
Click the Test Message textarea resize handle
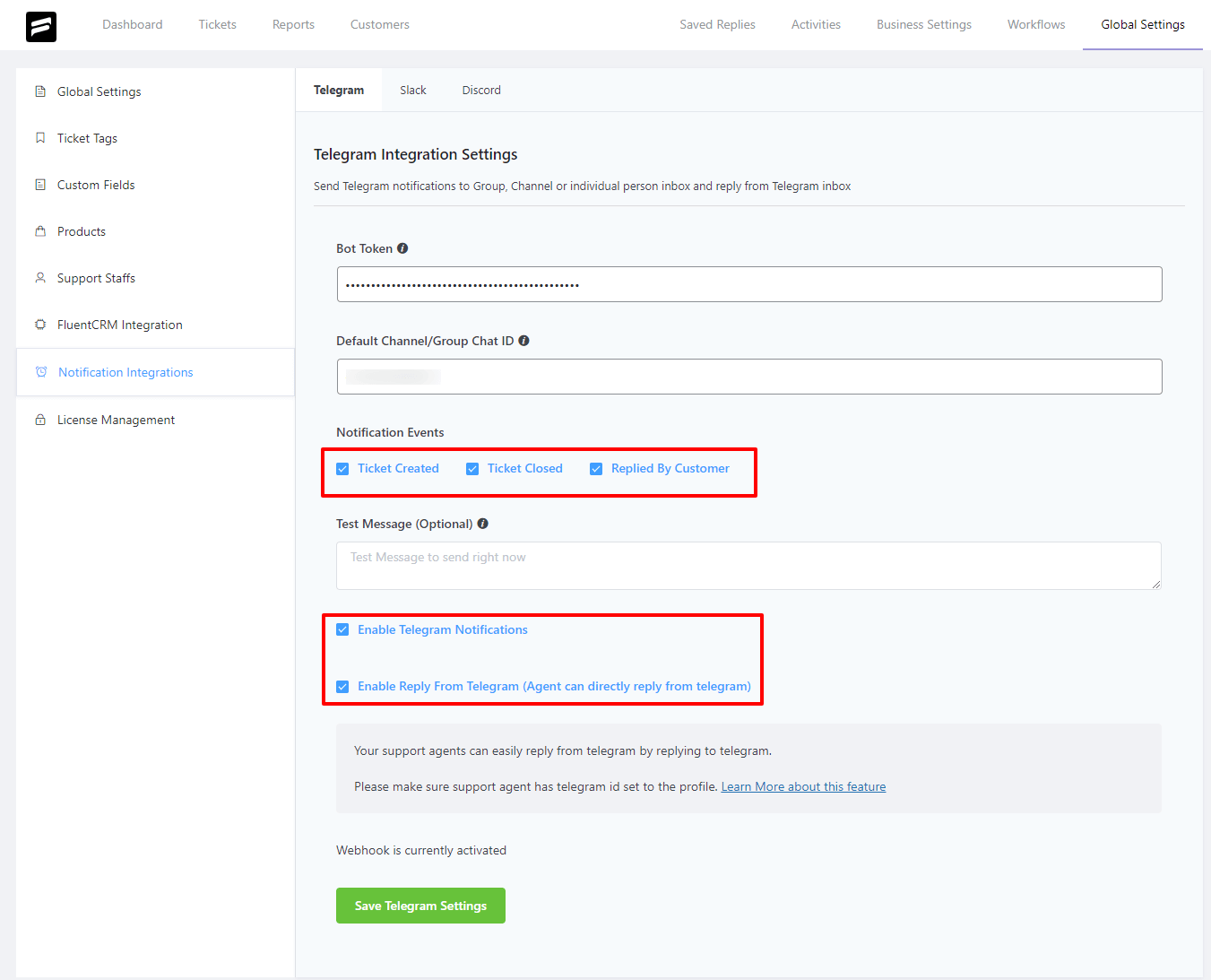coord(1156,585)
